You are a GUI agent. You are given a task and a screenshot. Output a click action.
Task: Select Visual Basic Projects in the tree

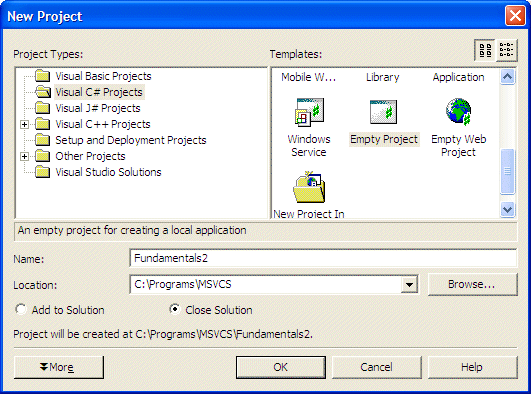click(103, 76)
